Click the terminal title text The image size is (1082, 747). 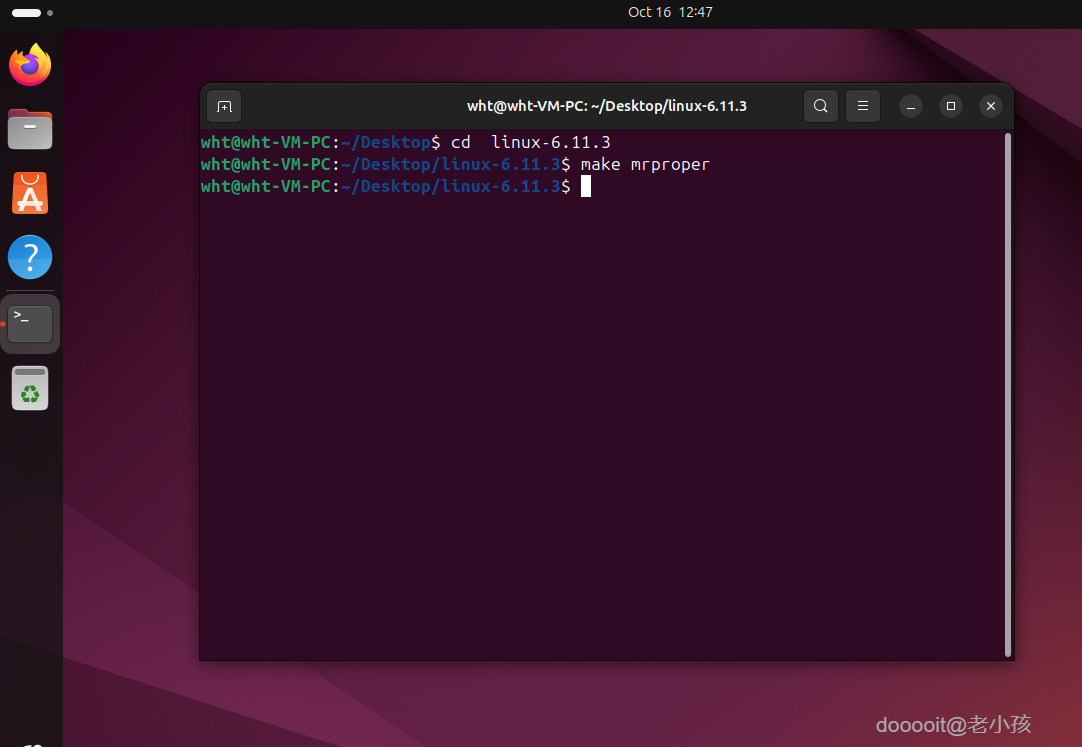(x=607, y=106)
